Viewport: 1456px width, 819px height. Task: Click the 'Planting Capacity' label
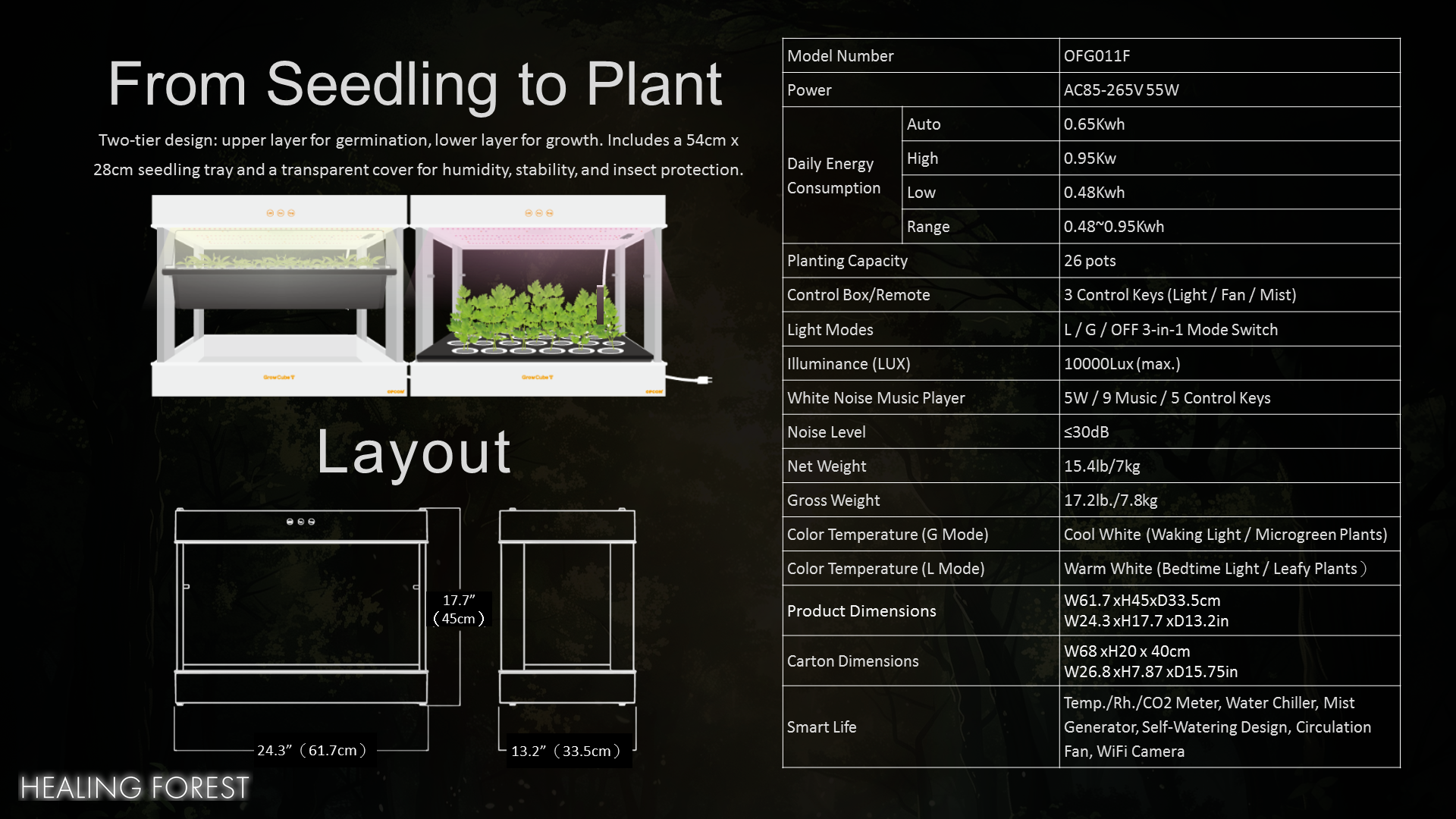847,260
